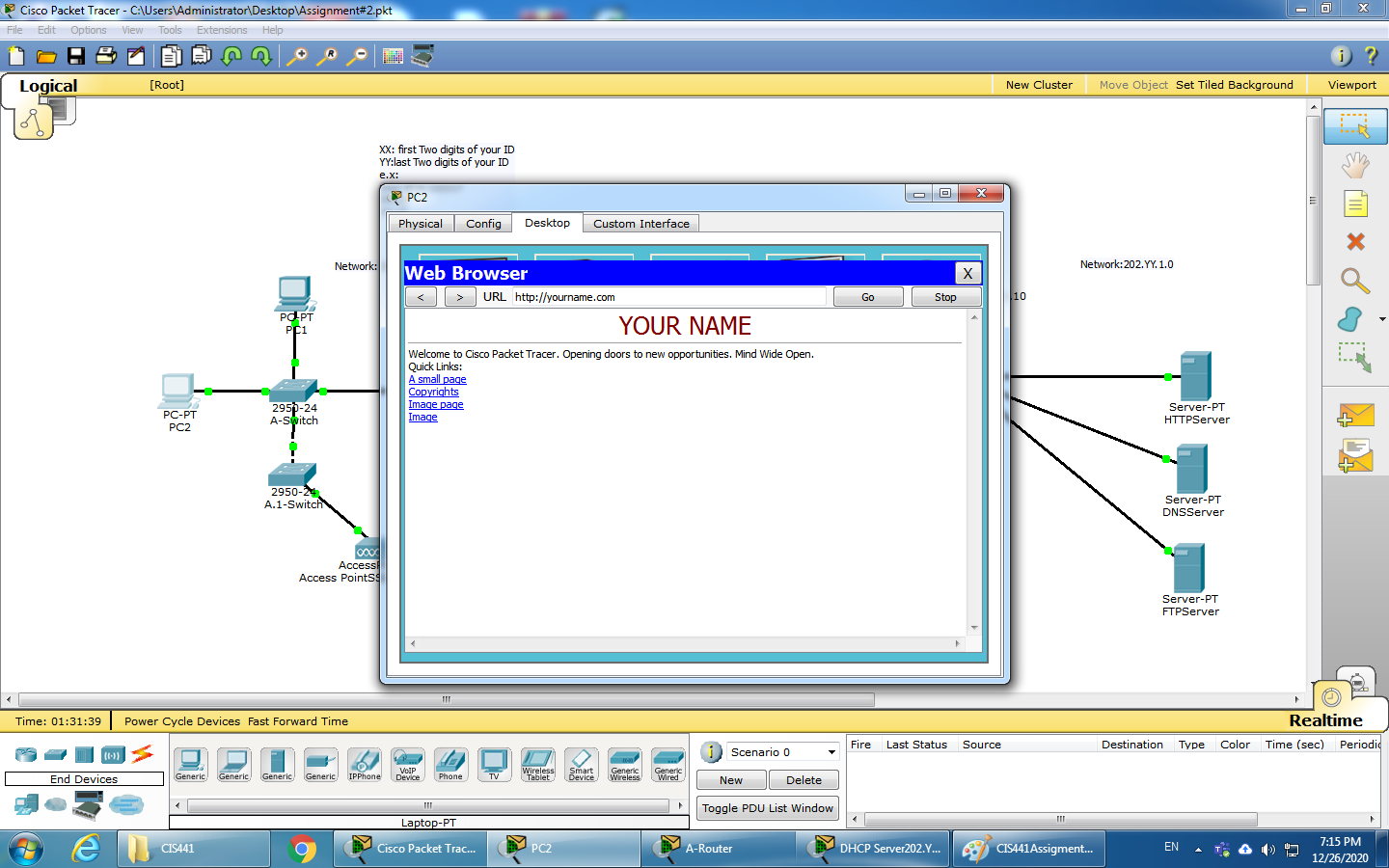The image size is (1389, 868).
Task: Select the Move Layout hand tool
Action: (1355, 165)
